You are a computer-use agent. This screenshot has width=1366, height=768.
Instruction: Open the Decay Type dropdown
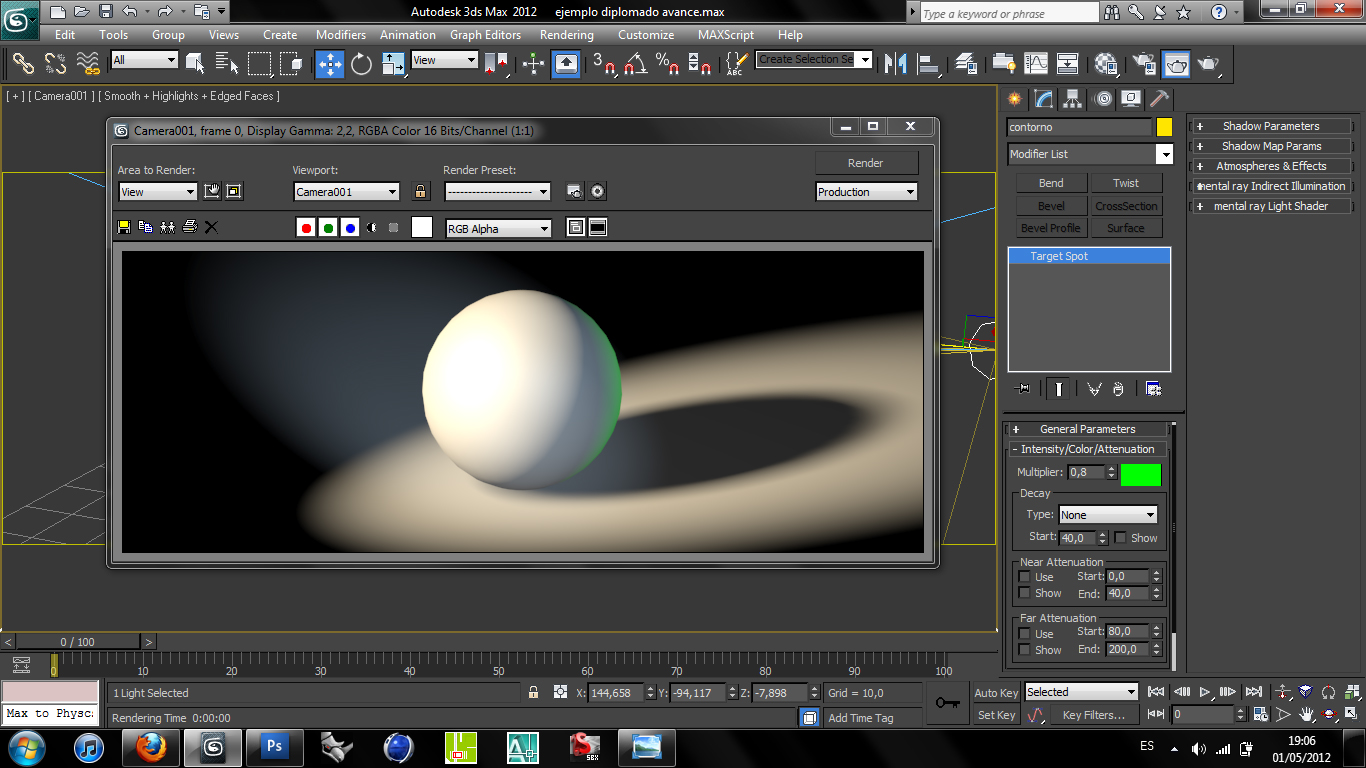click(1107, 515)
